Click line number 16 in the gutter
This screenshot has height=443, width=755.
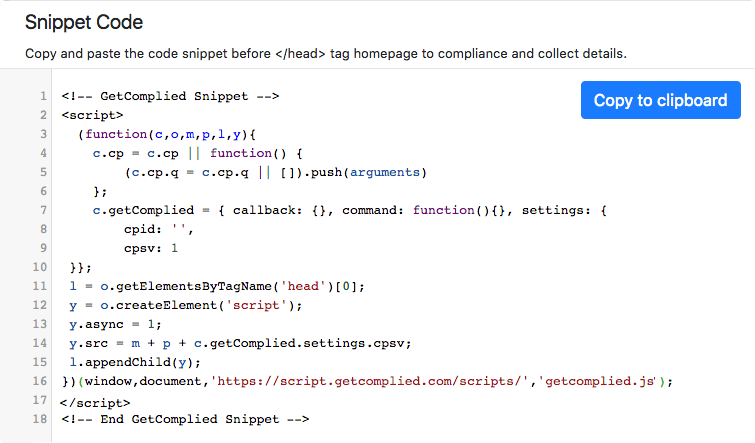tap(39, 381)
